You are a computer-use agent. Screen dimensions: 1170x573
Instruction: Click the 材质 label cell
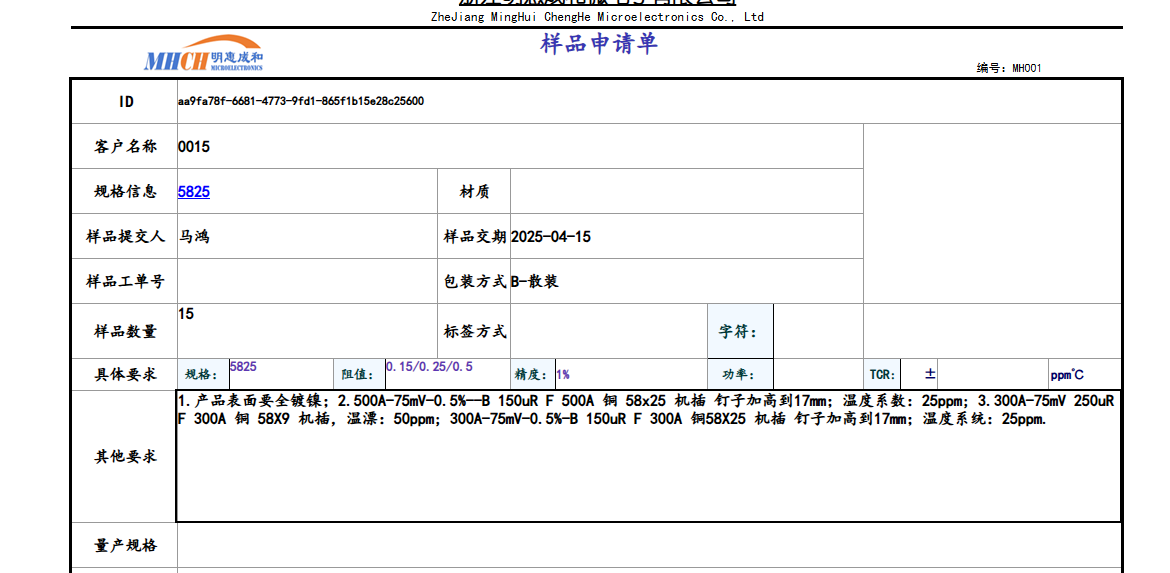474,192
